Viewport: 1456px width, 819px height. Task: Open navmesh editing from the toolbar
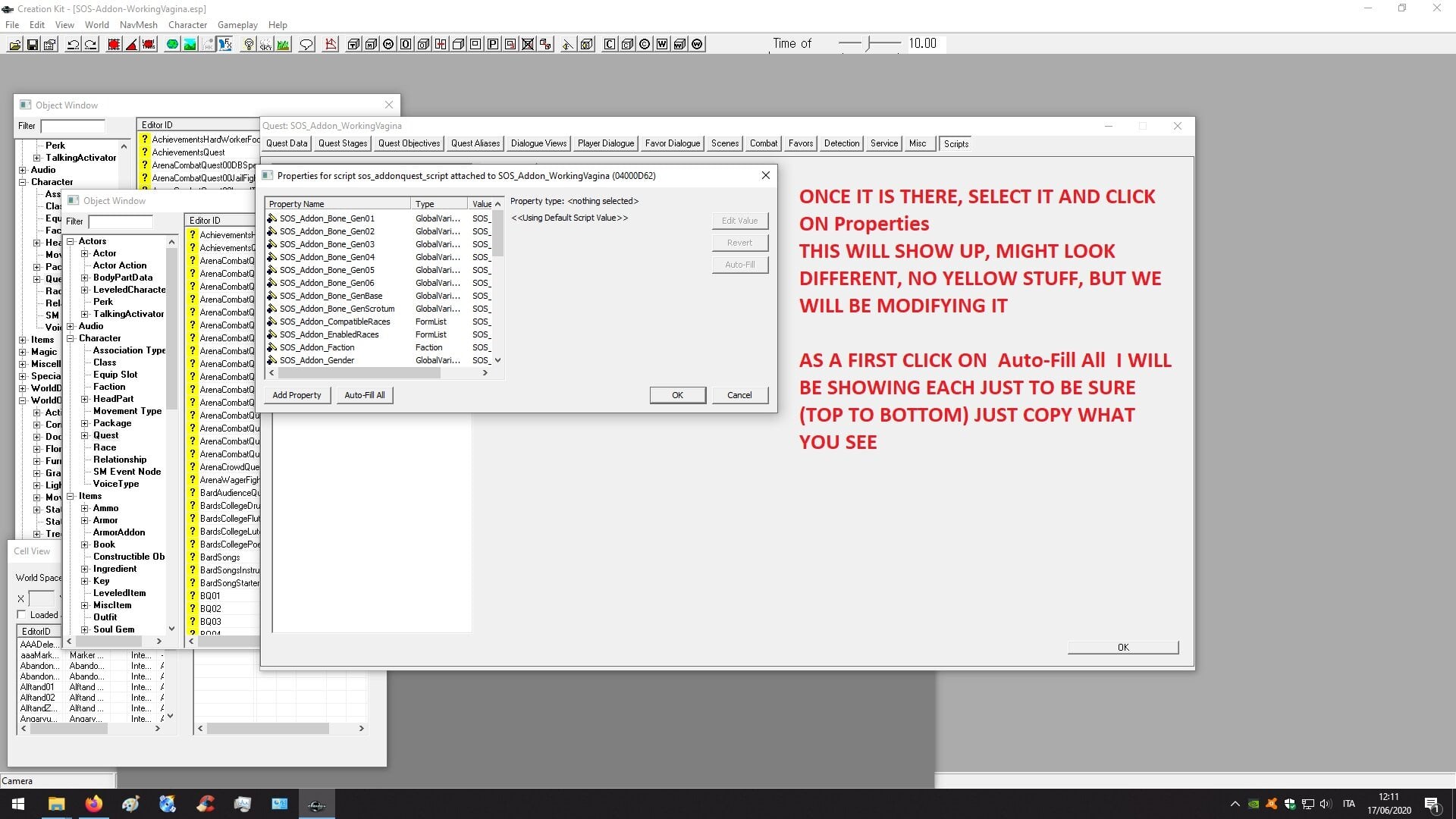331,44
